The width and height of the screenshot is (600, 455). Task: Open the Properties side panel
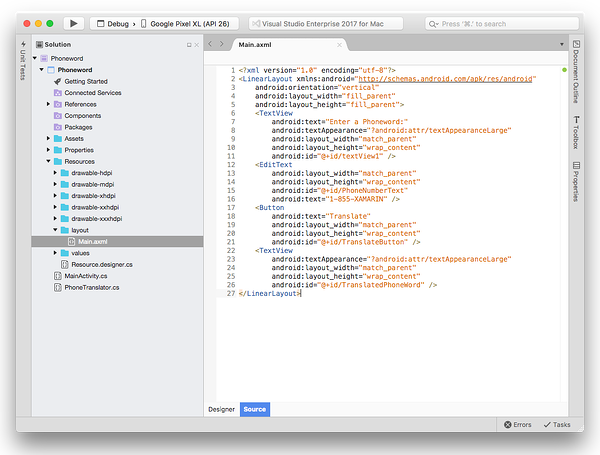pyautogui.click(x=576, y=179)
